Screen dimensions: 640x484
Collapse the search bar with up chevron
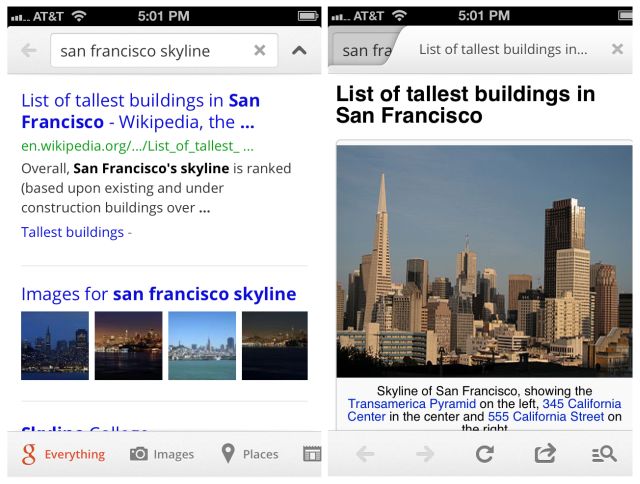pyautogui.click(x=299, y=51)
